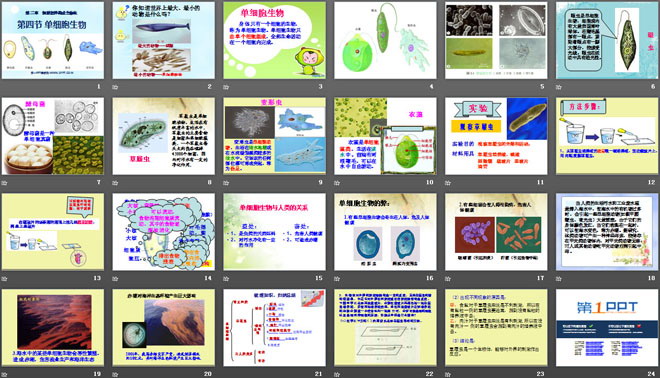Select slide 11 thumbnail titled 实验

[496, 136]
